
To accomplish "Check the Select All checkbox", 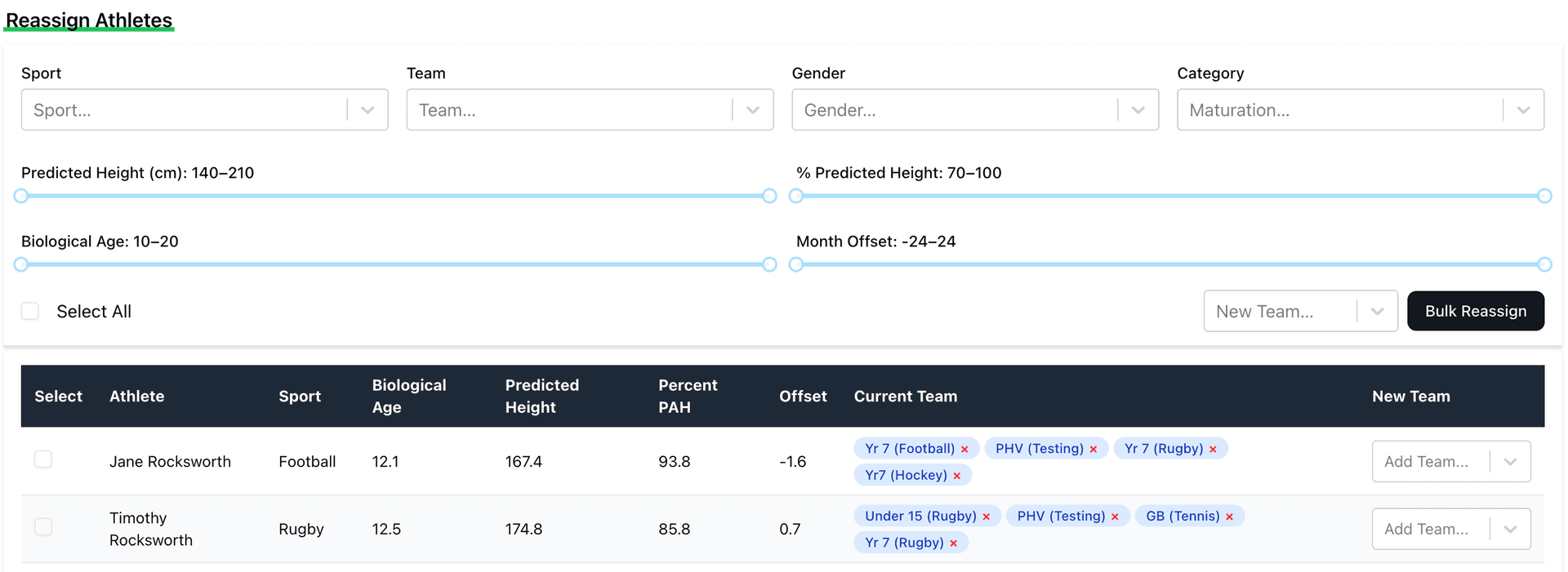I will click(x=30, y=311).
